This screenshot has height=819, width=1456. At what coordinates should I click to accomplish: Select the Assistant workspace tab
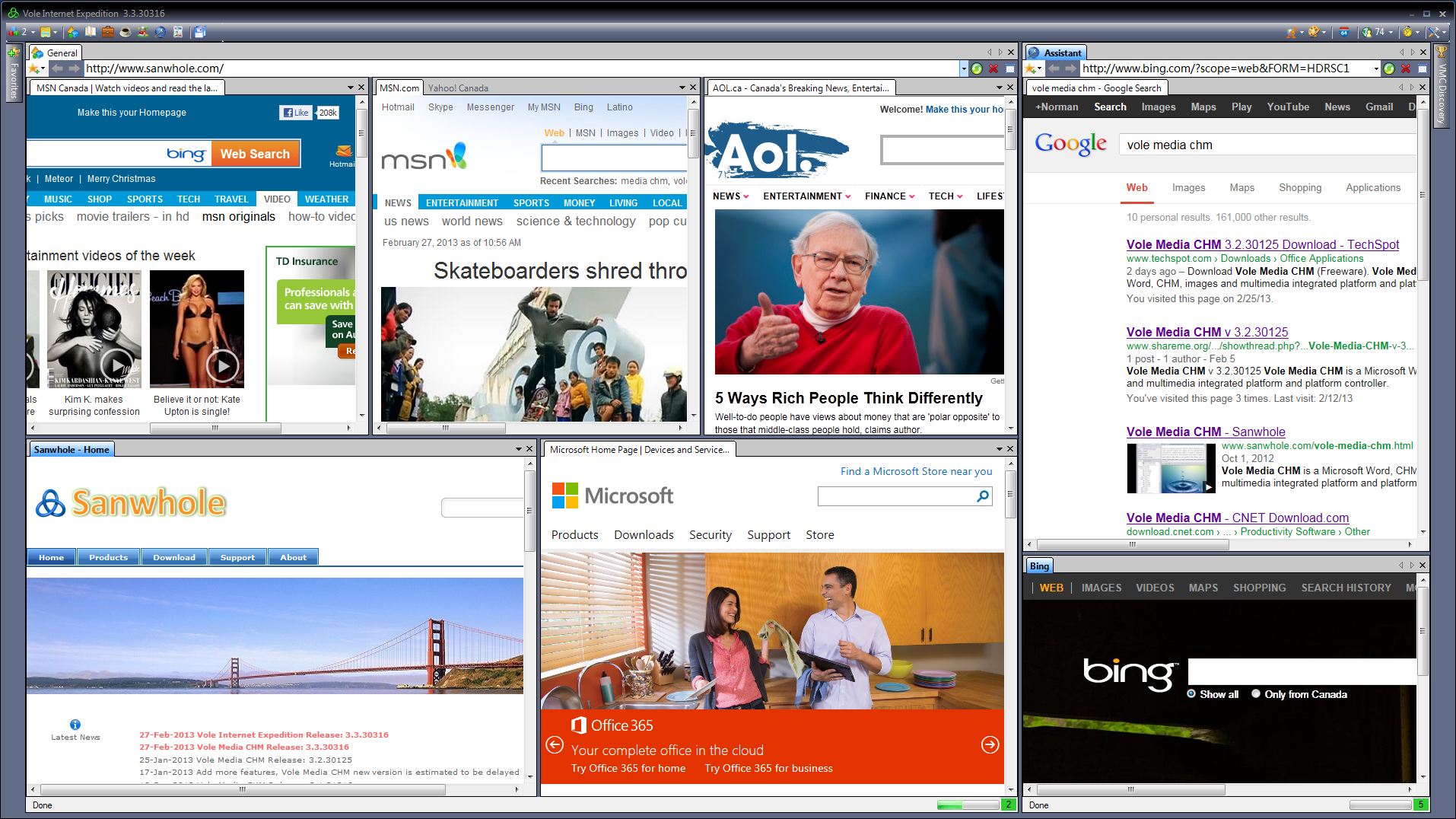click(x=1056, y=53)
